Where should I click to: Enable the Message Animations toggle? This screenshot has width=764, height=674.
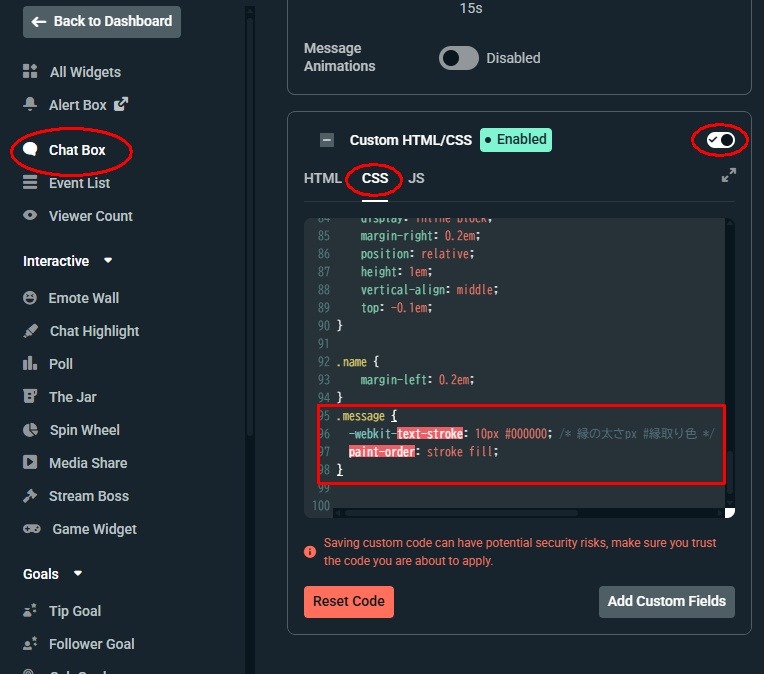pyautogui.click(x=459, y=58)
